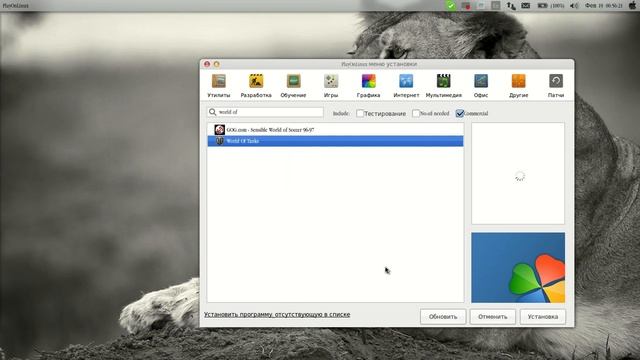Click PlayOnLinux title in the top panel
Image resolution: width=640 pixels, height=360 pixels.
[x=16, y=6]
